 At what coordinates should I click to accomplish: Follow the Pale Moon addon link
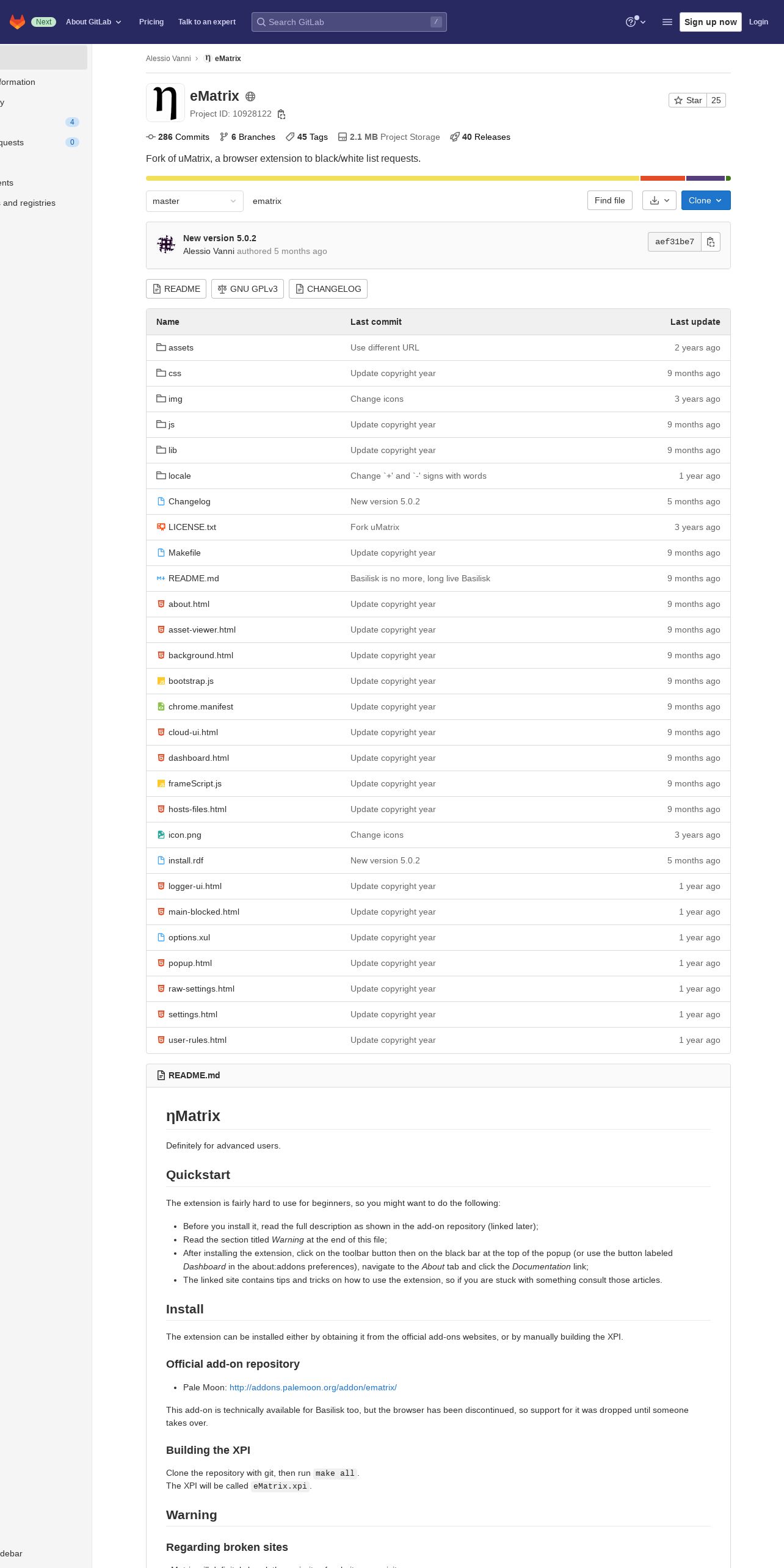click(x=313, y=1387)
